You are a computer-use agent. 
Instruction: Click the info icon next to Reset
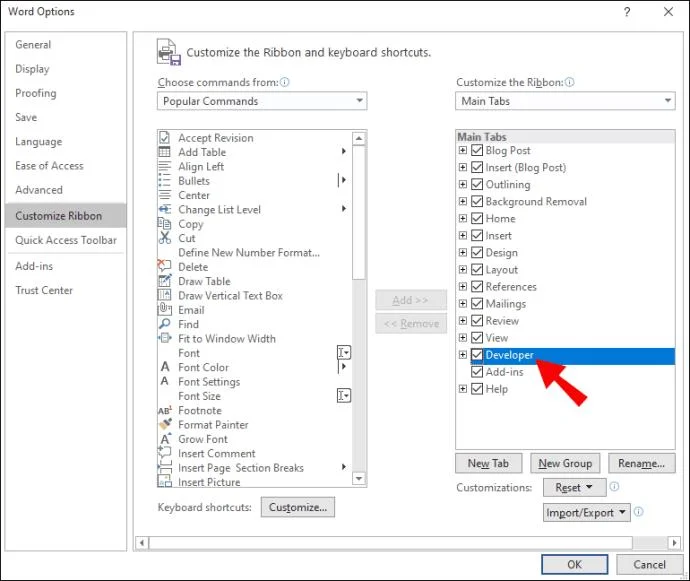click(x=614, y=486)
